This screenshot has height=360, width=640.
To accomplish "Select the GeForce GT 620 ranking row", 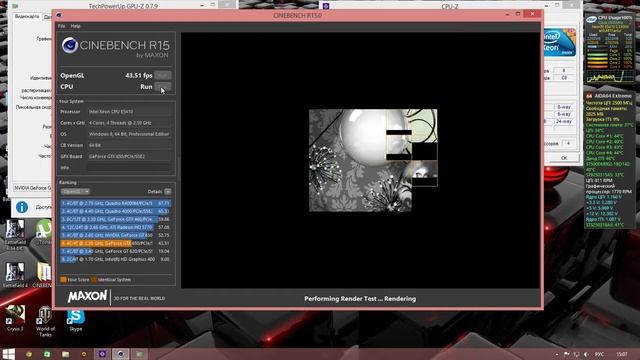I will pyautogui.click(x=116, y=251).
